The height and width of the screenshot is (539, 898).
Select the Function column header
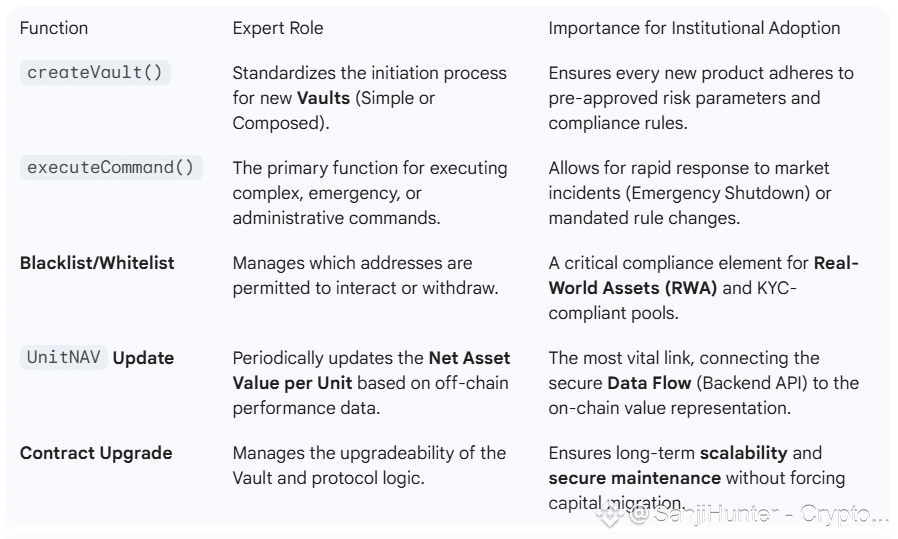click(54, 28)
